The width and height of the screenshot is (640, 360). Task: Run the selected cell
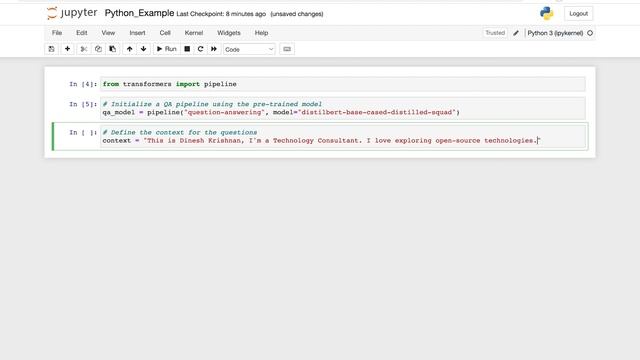[167, 49]
